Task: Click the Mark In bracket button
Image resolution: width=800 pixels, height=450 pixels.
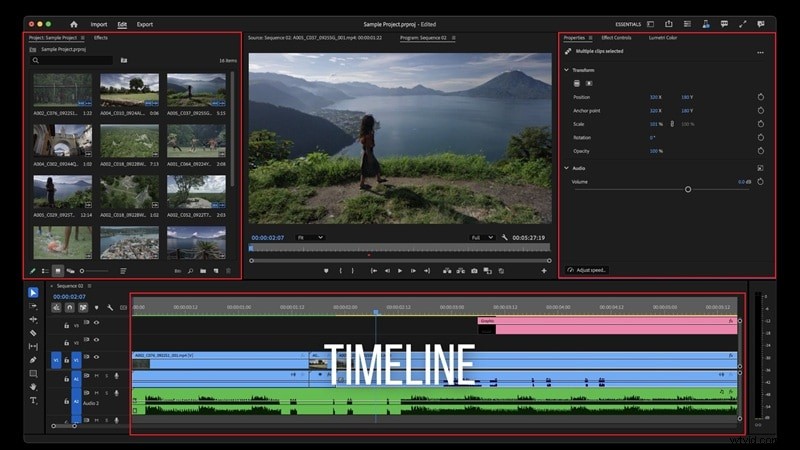Action: (341, 271)
